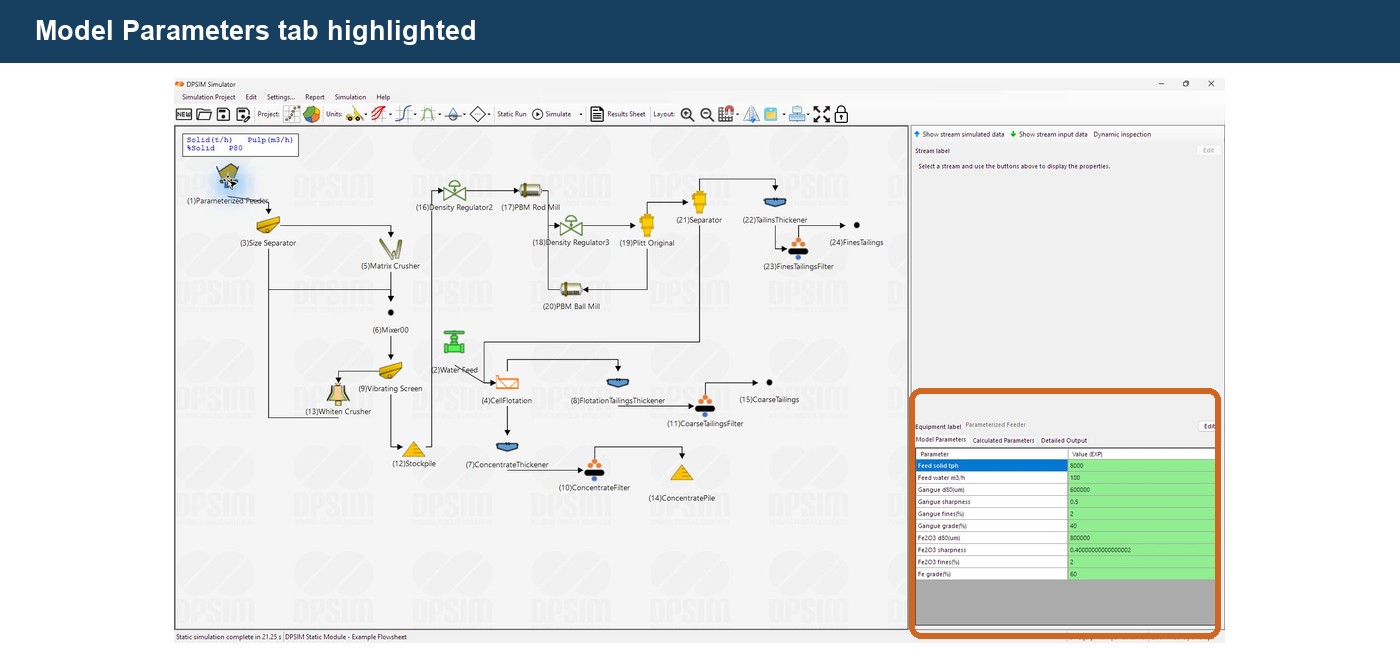The image size is (1400, 650).
Task: Click Show stream input data
Action: 1049,134
